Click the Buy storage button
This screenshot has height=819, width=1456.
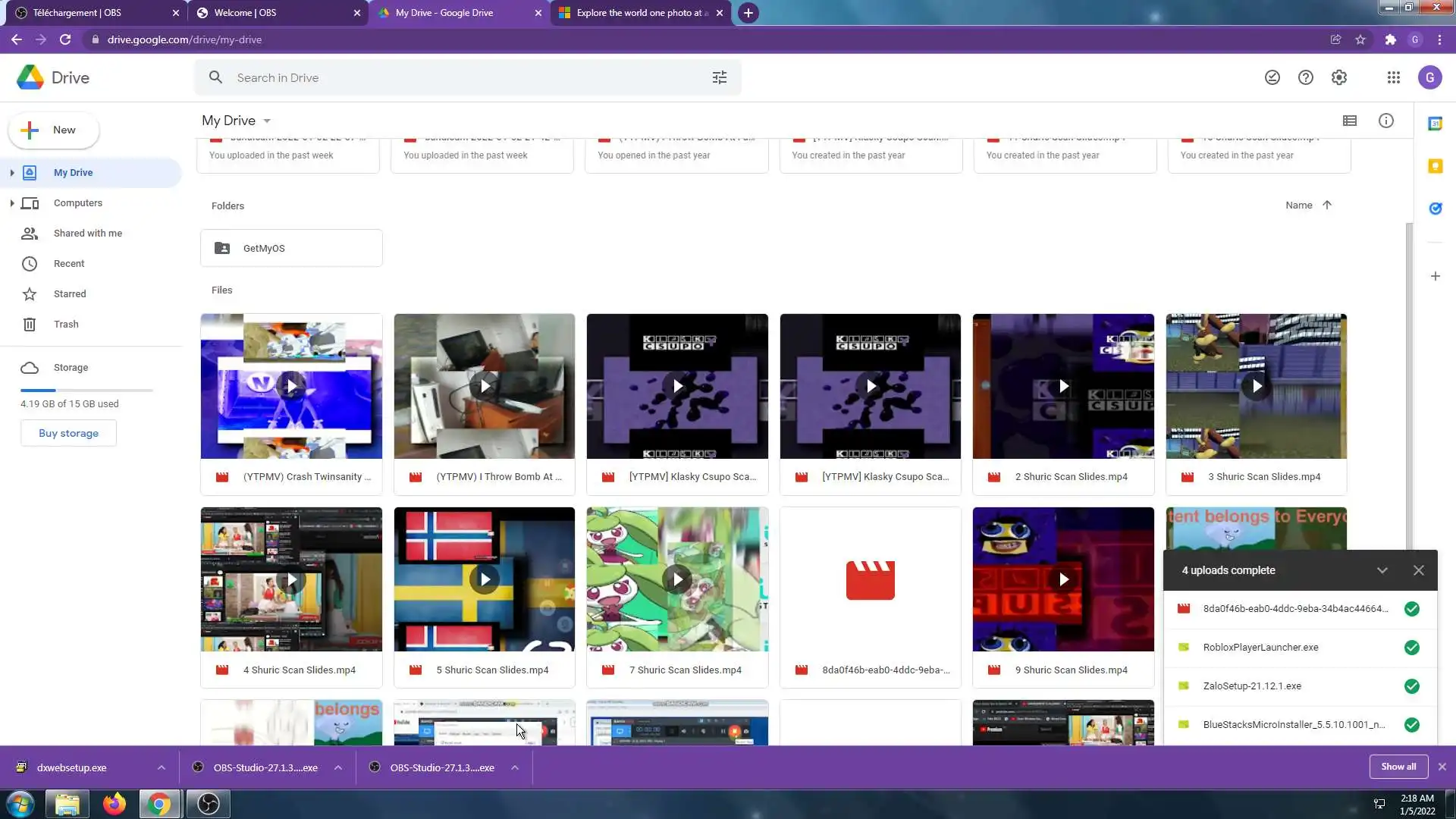[x=68, y=433]
